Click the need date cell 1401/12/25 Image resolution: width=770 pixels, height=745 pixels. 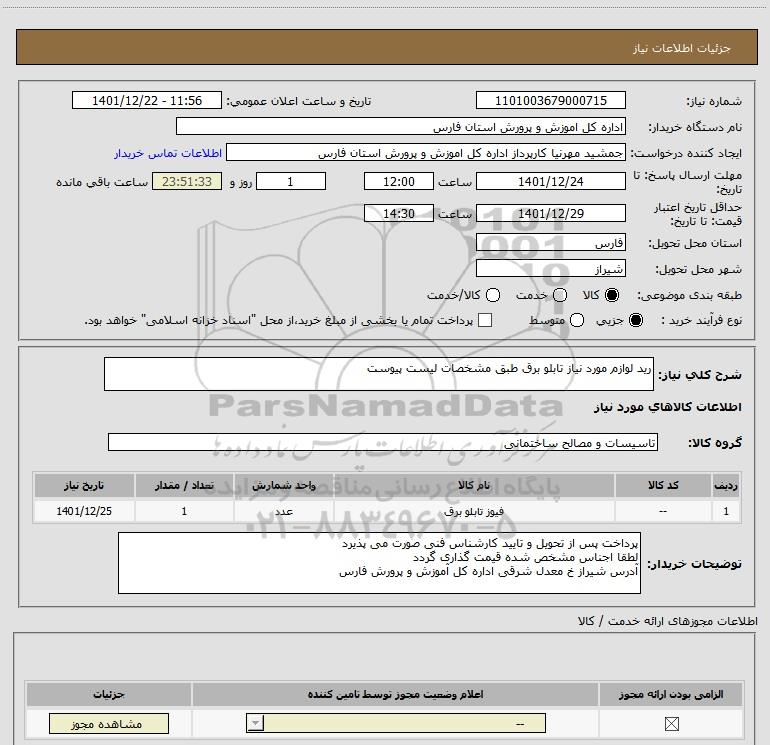click(84, 511)
